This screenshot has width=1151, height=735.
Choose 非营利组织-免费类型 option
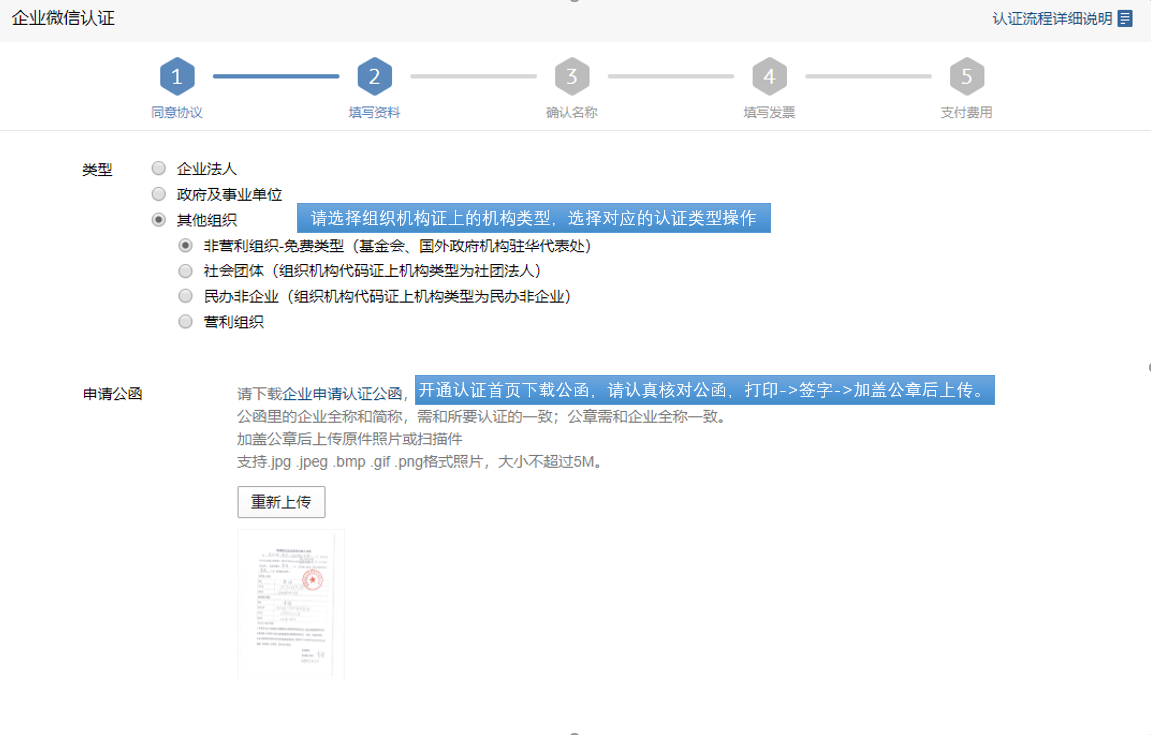tap(185, 245)
